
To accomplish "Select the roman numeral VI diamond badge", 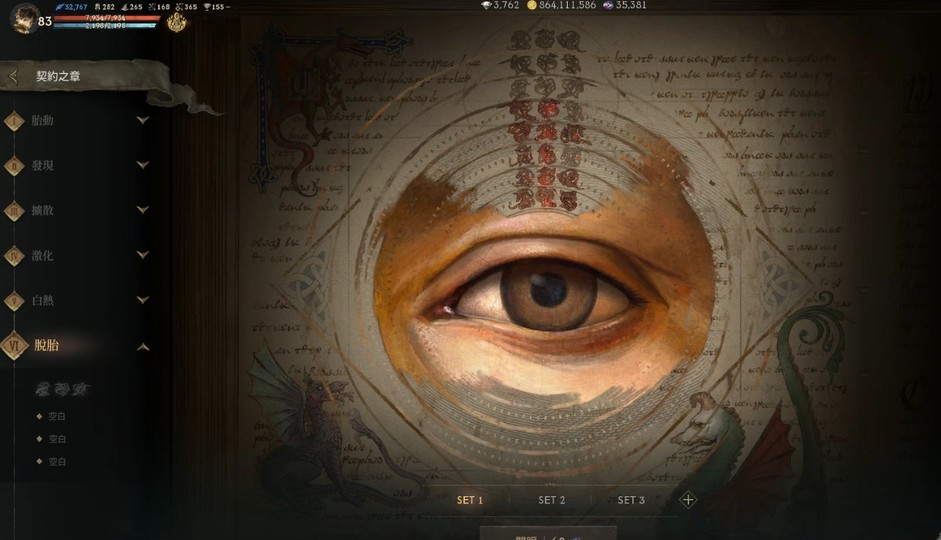I will [14, 346].
